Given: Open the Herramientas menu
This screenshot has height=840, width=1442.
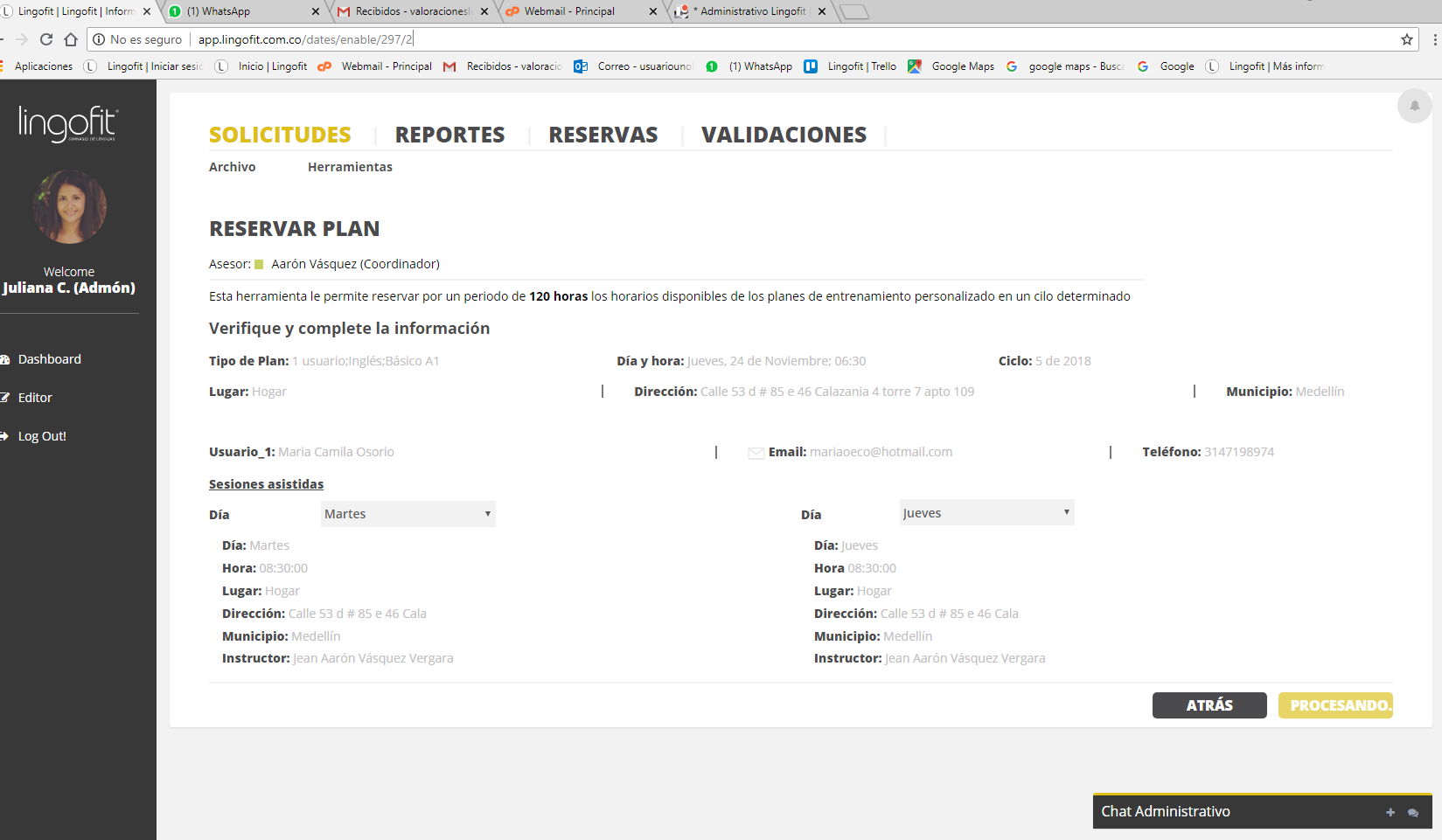Looking at the screenshot, I should click(x=350, y=167).
